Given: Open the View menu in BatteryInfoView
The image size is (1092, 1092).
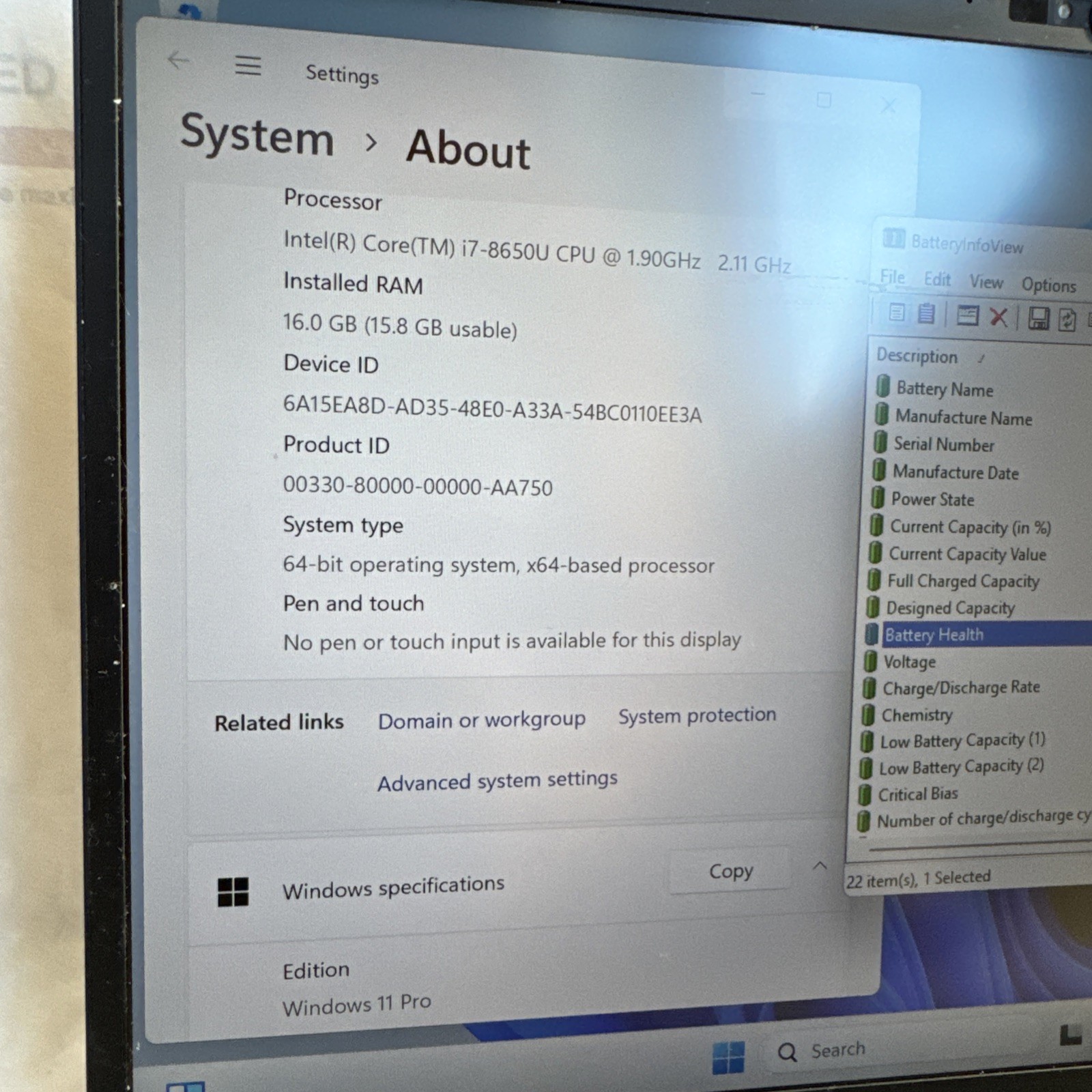Looking at the screenshot, I should [986, 281].
